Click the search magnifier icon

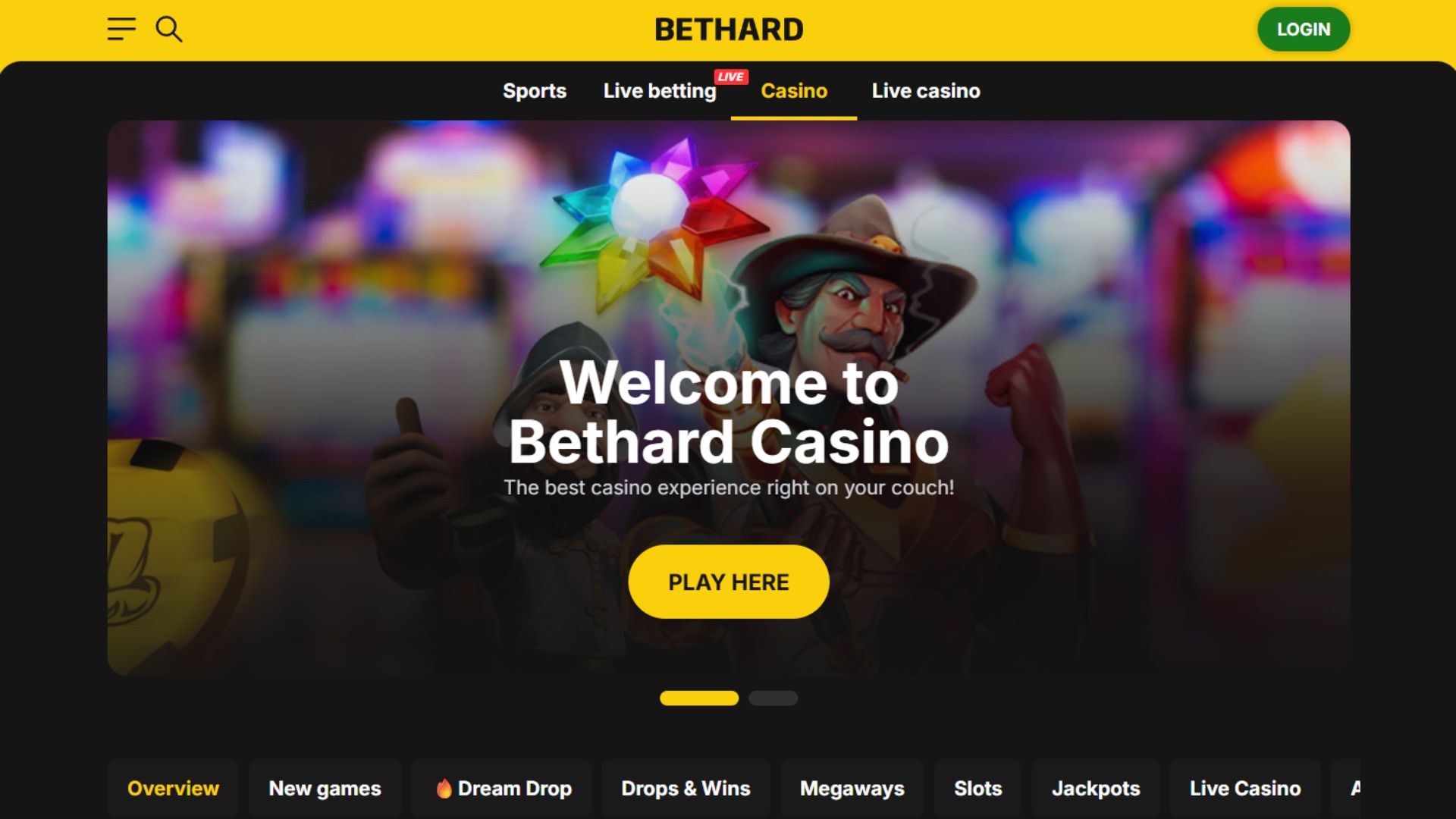click(168, 29)
